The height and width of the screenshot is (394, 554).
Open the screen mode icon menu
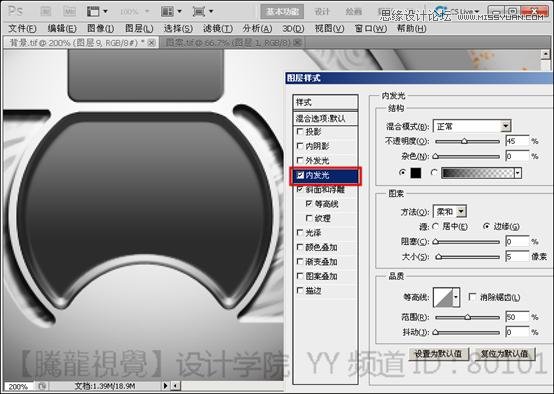pos(203,11)
